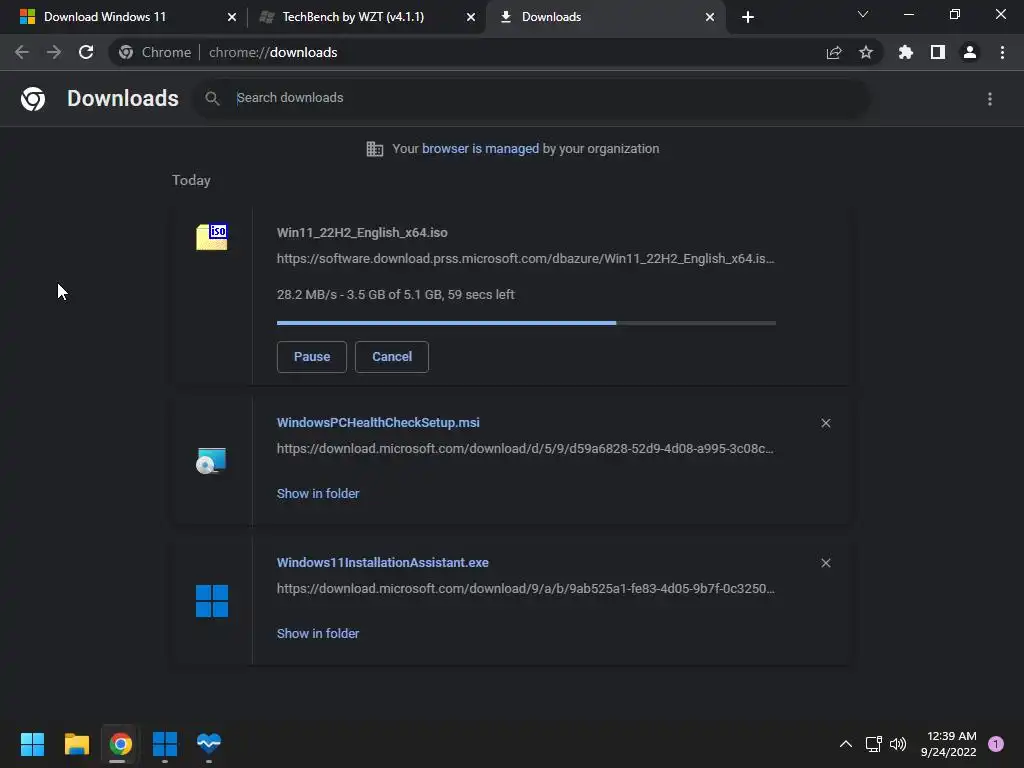Click the organization building icon
1024x768 pixels.
(375, 149)
